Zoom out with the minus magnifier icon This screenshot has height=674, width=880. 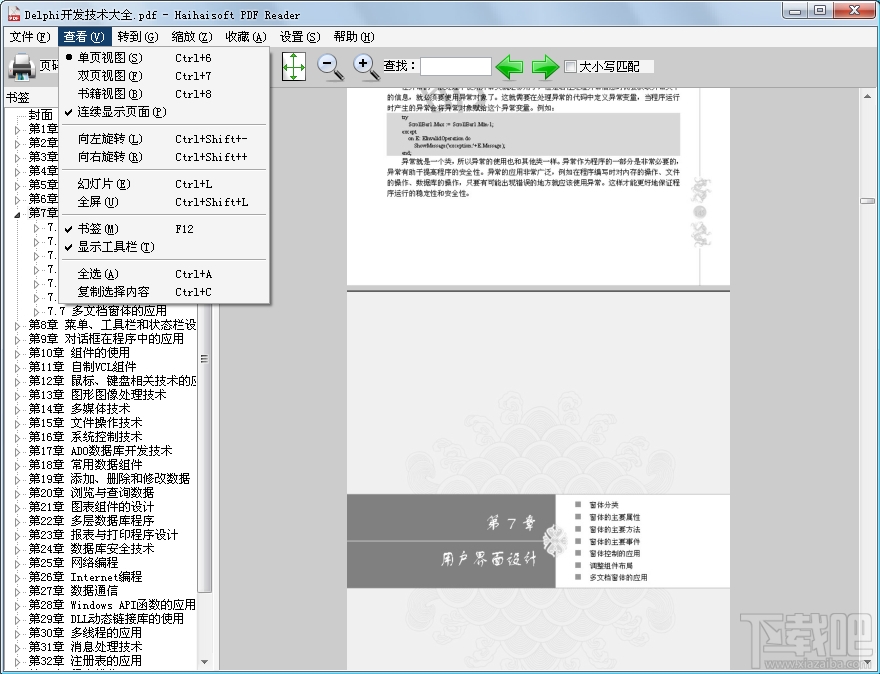tap(328, 65)
